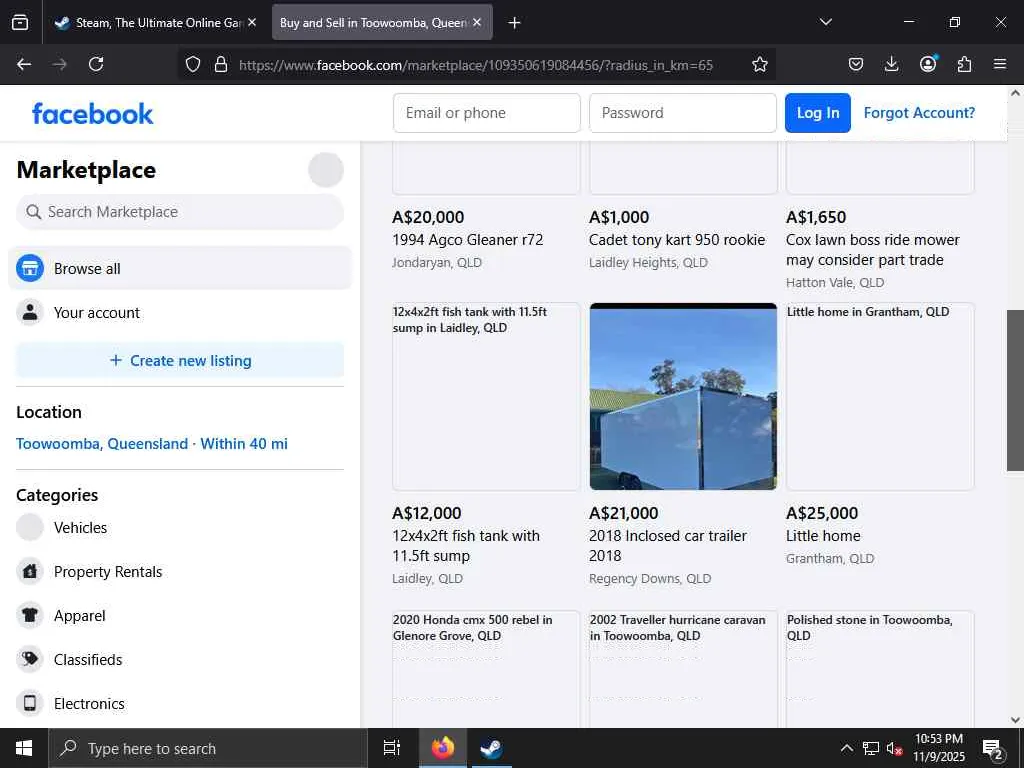Open Cox lawn boss ride mower listing
This screenshot has width=1024, height=768.
click(872, 250)
